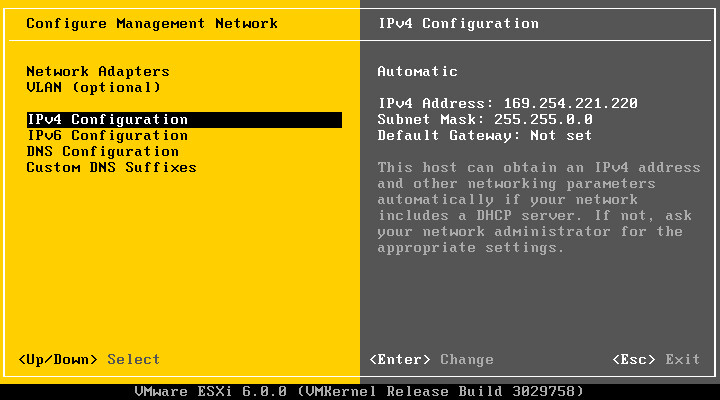Screen dimensions: 720x400
Task: Select highlighted IPv4 Configuration entry
Action: 184,119
